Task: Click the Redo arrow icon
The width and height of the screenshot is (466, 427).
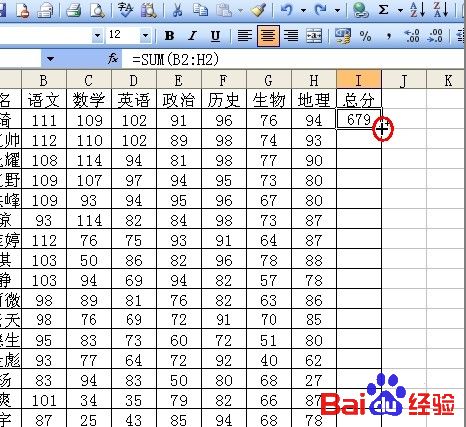Action: point(321,10)
